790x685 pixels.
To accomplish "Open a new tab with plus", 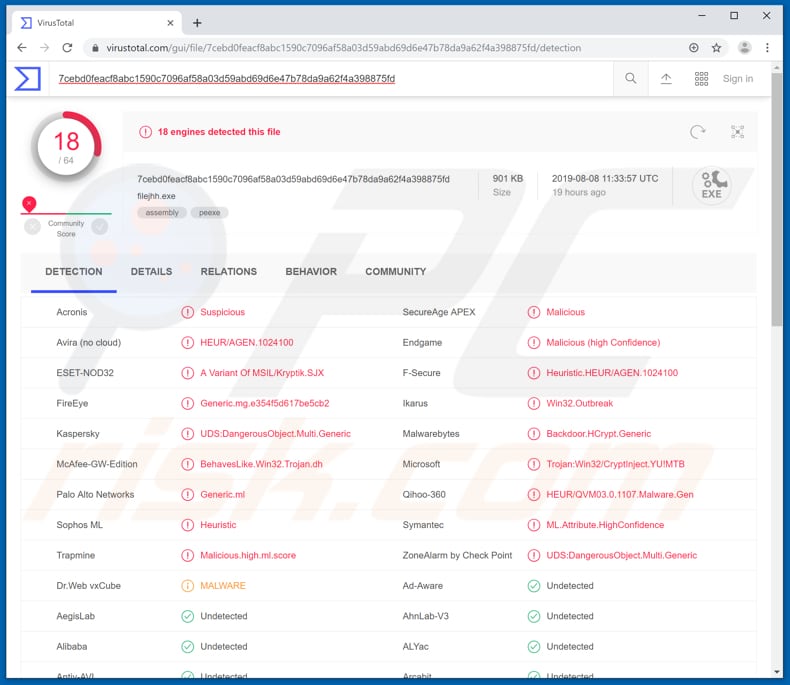I will (198, 23).
